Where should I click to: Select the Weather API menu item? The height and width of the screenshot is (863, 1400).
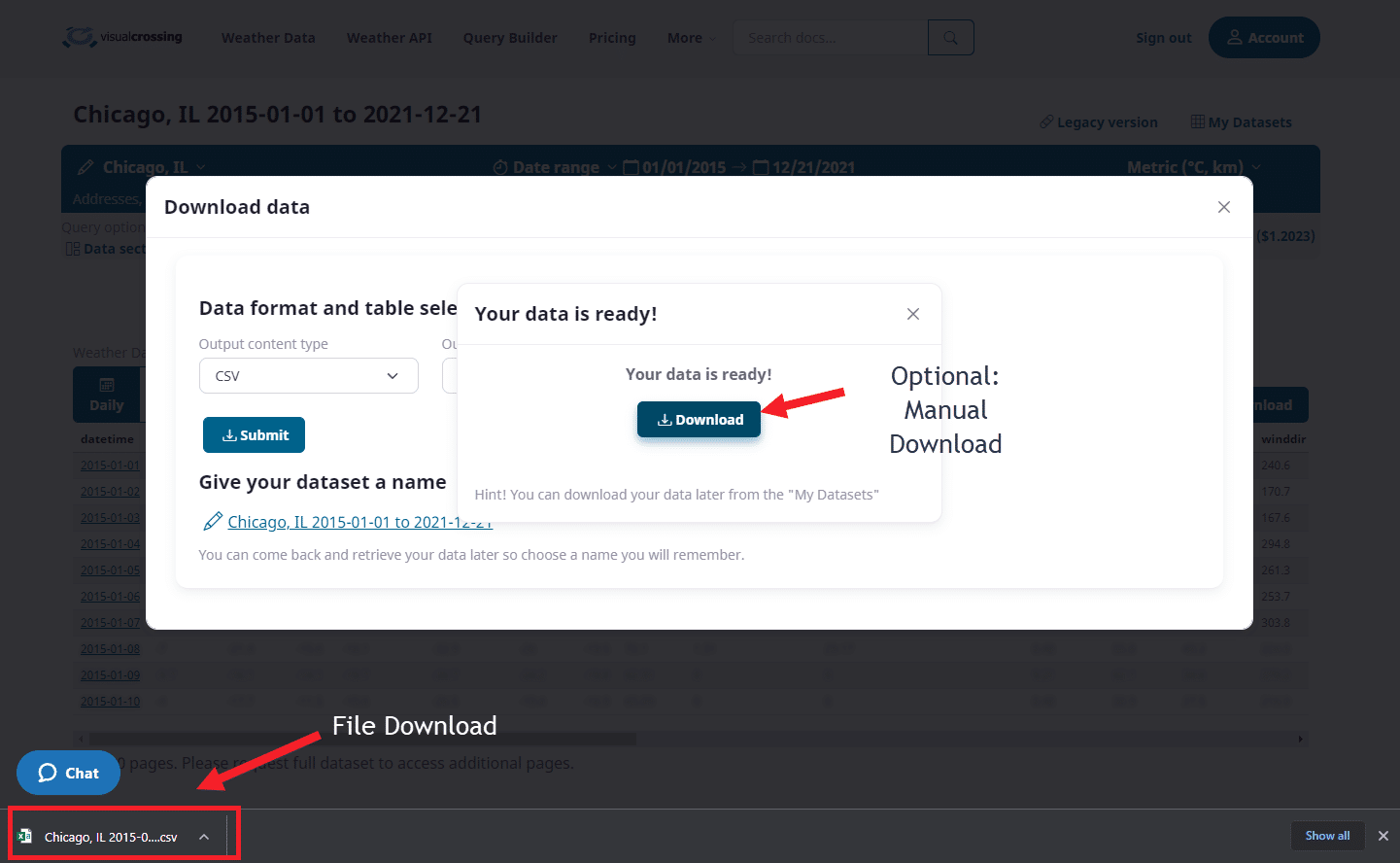pyautogui.click(x=389, y=37)
